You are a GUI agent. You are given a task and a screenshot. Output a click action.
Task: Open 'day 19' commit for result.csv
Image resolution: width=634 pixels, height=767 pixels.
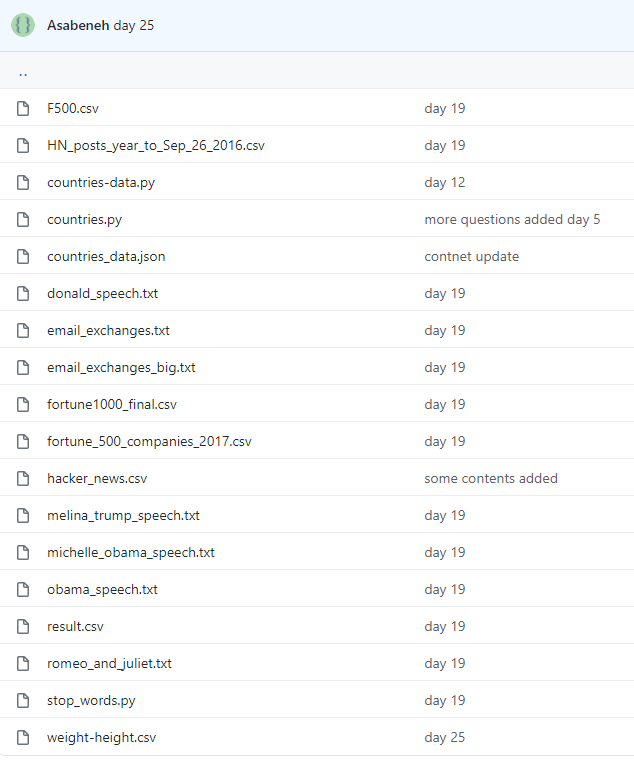[445, 626]
